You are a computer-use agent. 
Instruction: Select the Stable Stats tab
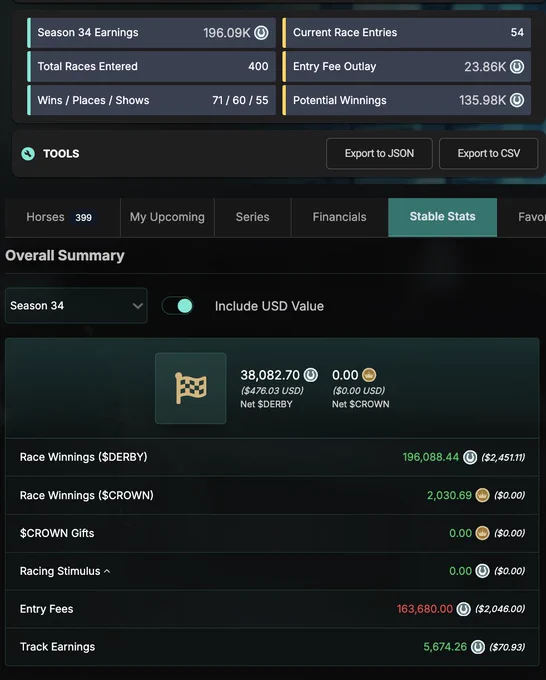[x=442, y=217]
